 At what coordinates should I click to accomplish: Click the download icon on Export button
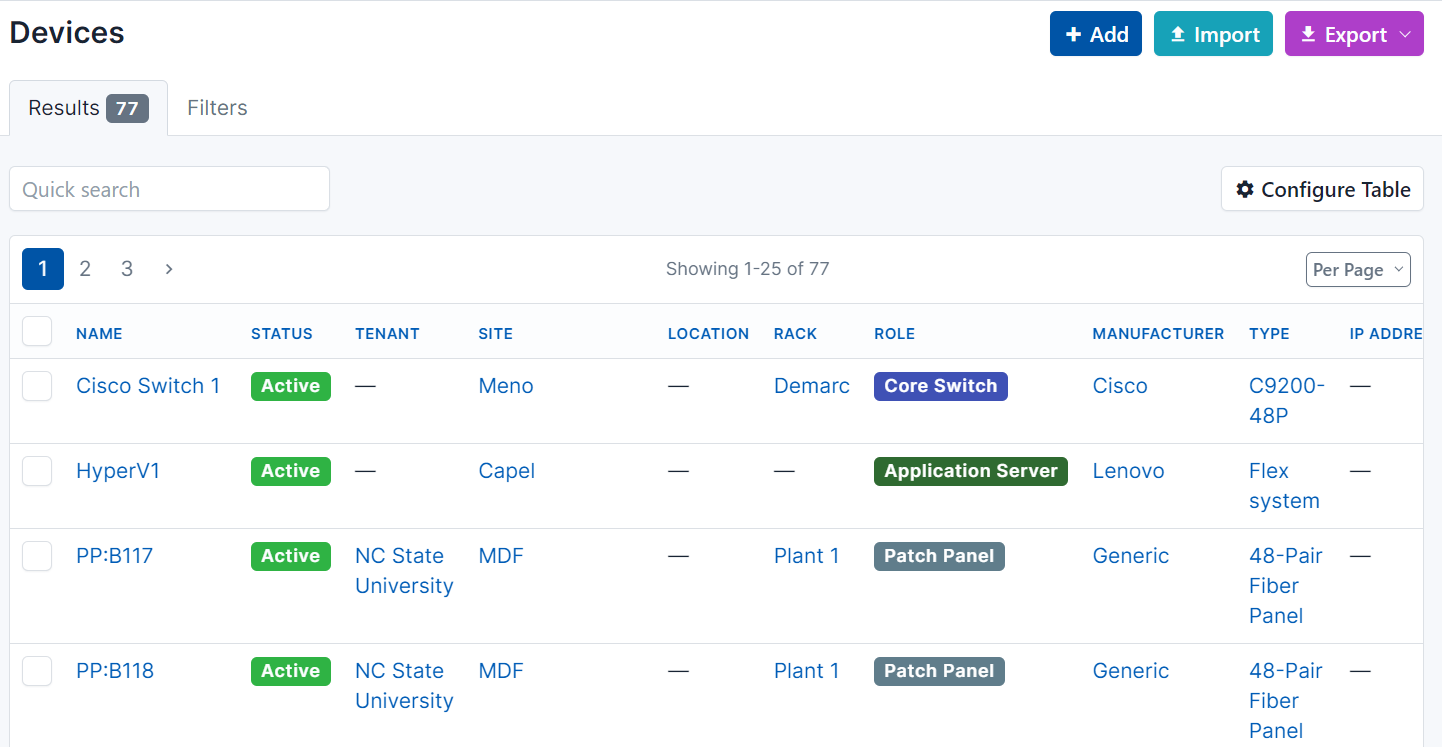1308,35
